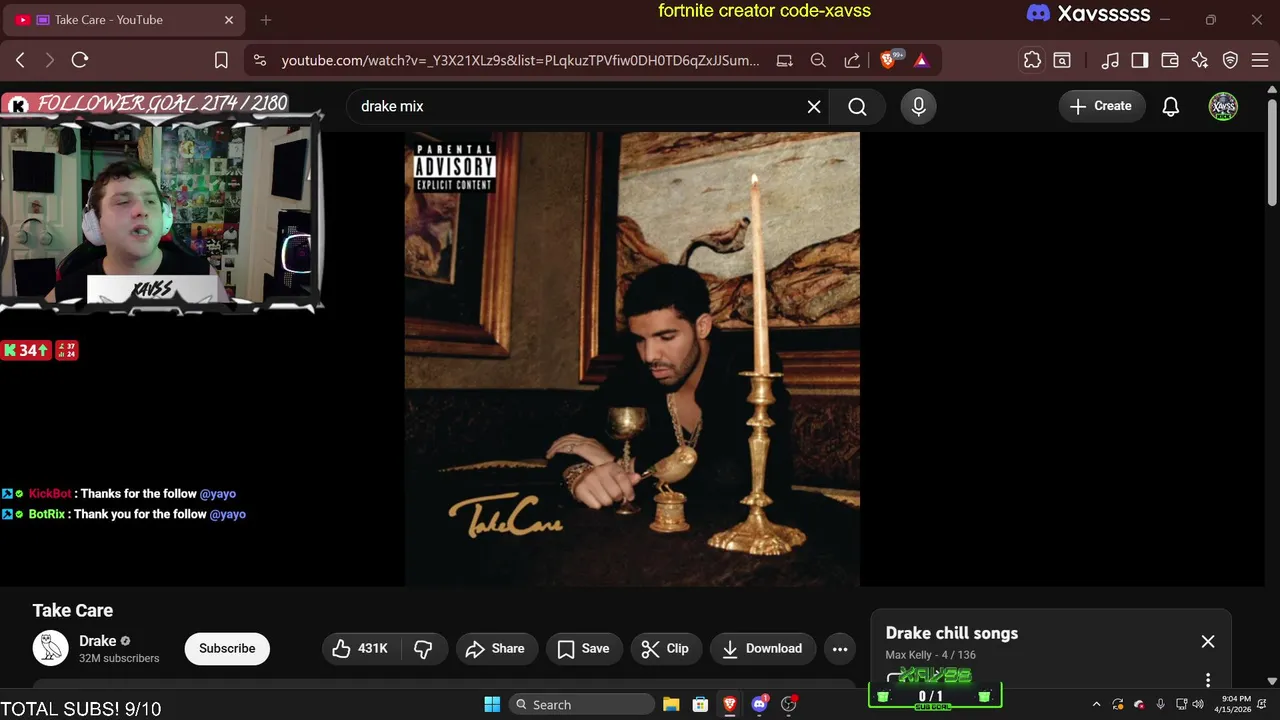
Task: Open a new browser tab
Action: [x=265, y=20]
